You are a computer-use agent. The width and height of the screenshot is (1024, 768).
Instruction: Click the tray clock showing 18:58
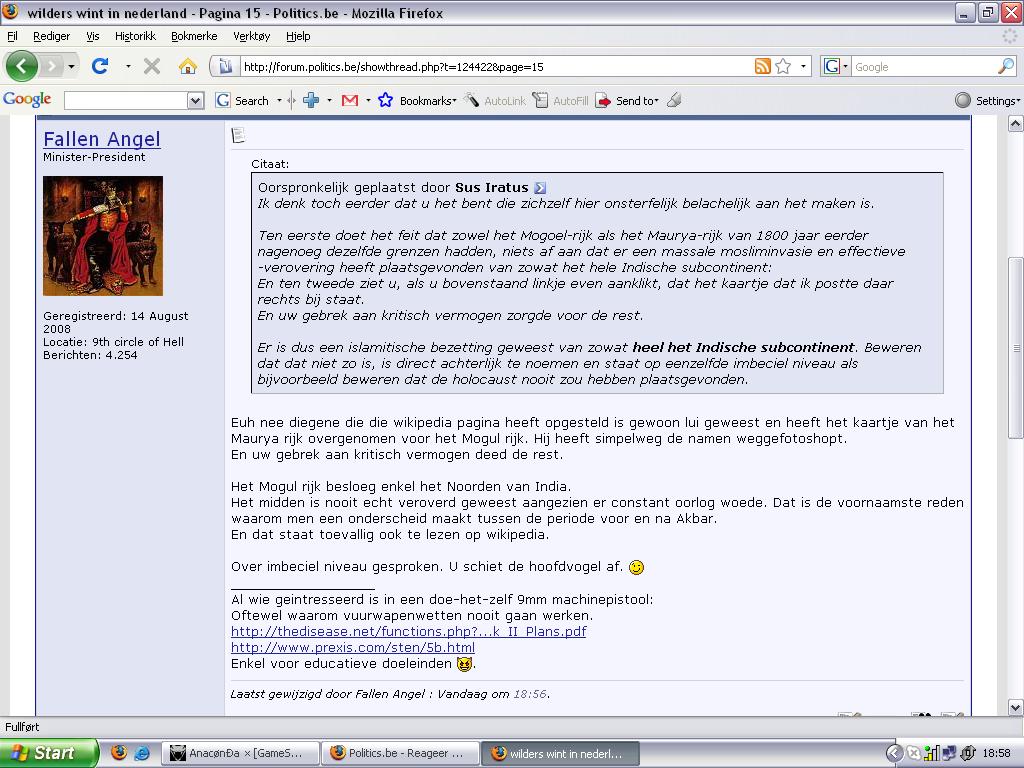(x=997, y=753)
